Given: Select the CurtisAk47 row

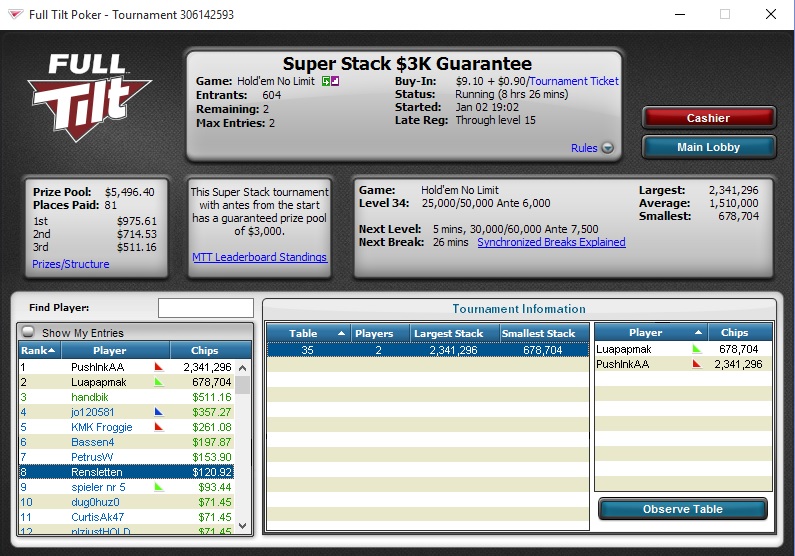Looking at the screenshot, I should [x=126, y=517].
